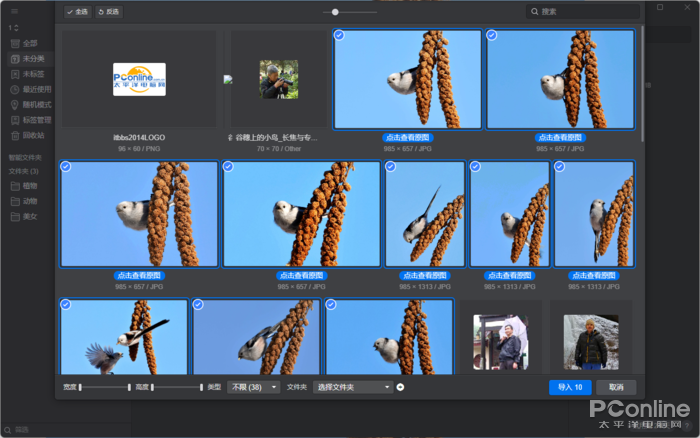Click the 全选 (Select all) button

pyautogui.click(x=77, y=12)
